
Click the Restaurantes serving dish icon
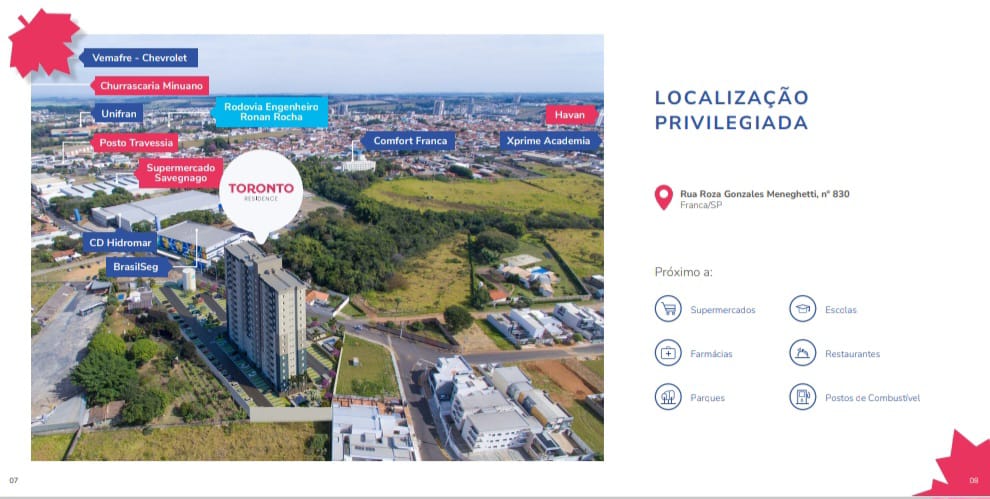pos(802,352)
